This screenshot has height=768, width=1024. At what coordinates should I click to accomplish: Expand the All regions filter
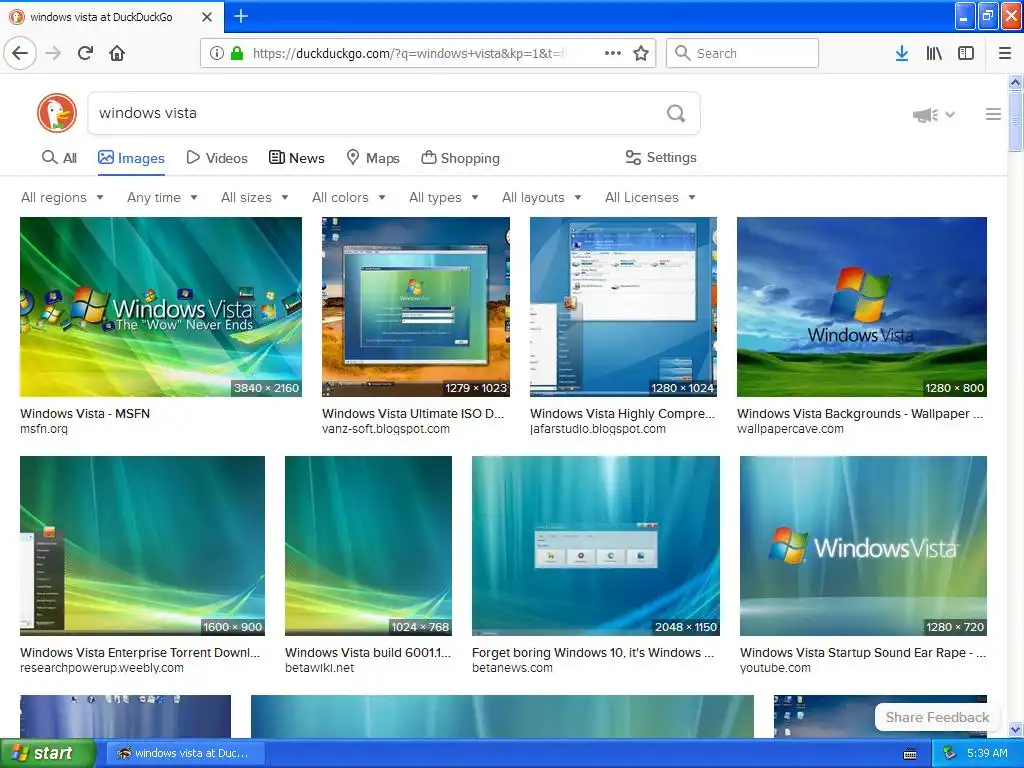coord(62,197)
